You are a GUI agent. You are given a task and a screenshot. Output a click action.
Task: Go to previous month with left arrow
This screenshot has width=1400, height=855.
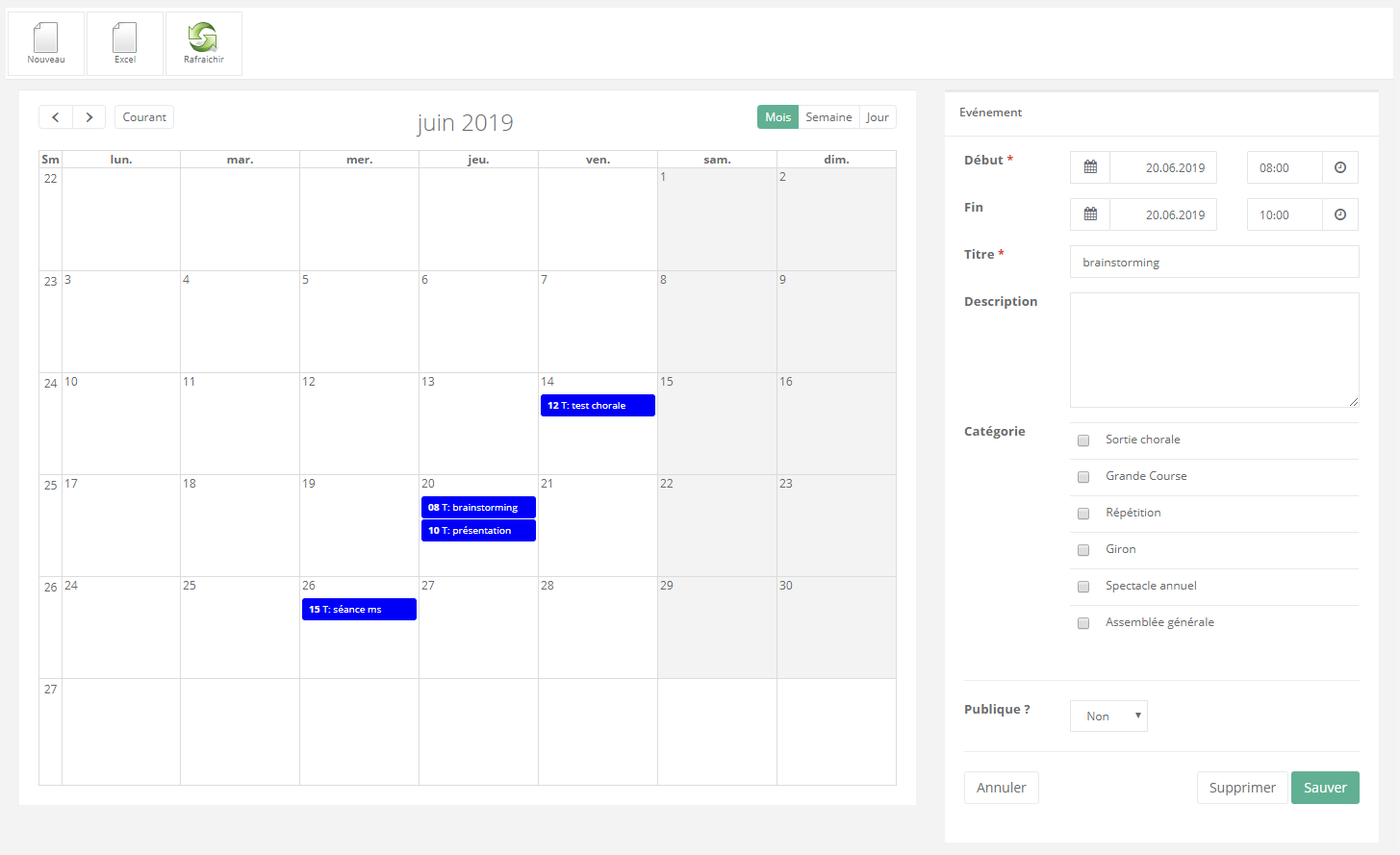[x=56, y=117]
